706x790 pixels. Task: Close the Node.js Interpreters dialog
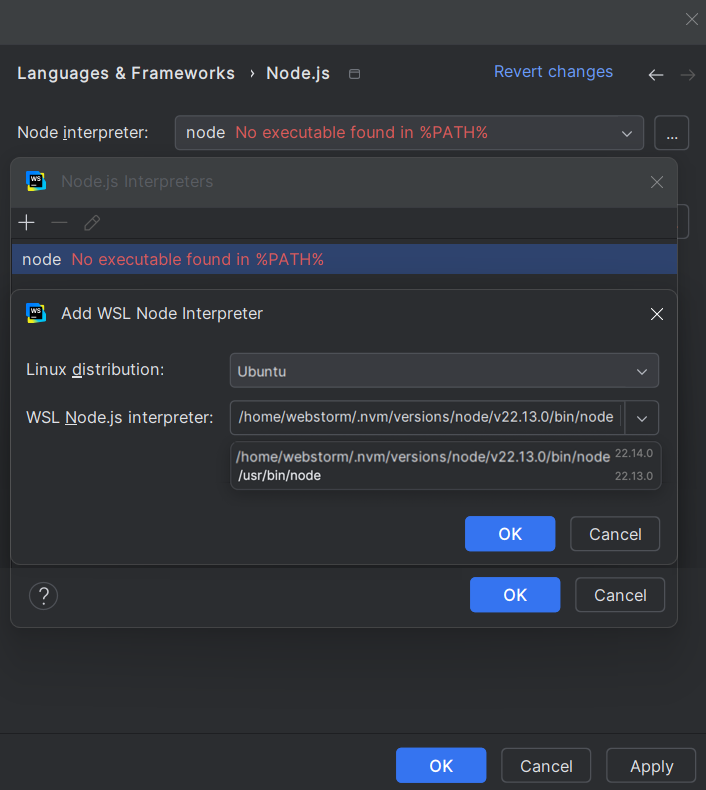(657, 182)
